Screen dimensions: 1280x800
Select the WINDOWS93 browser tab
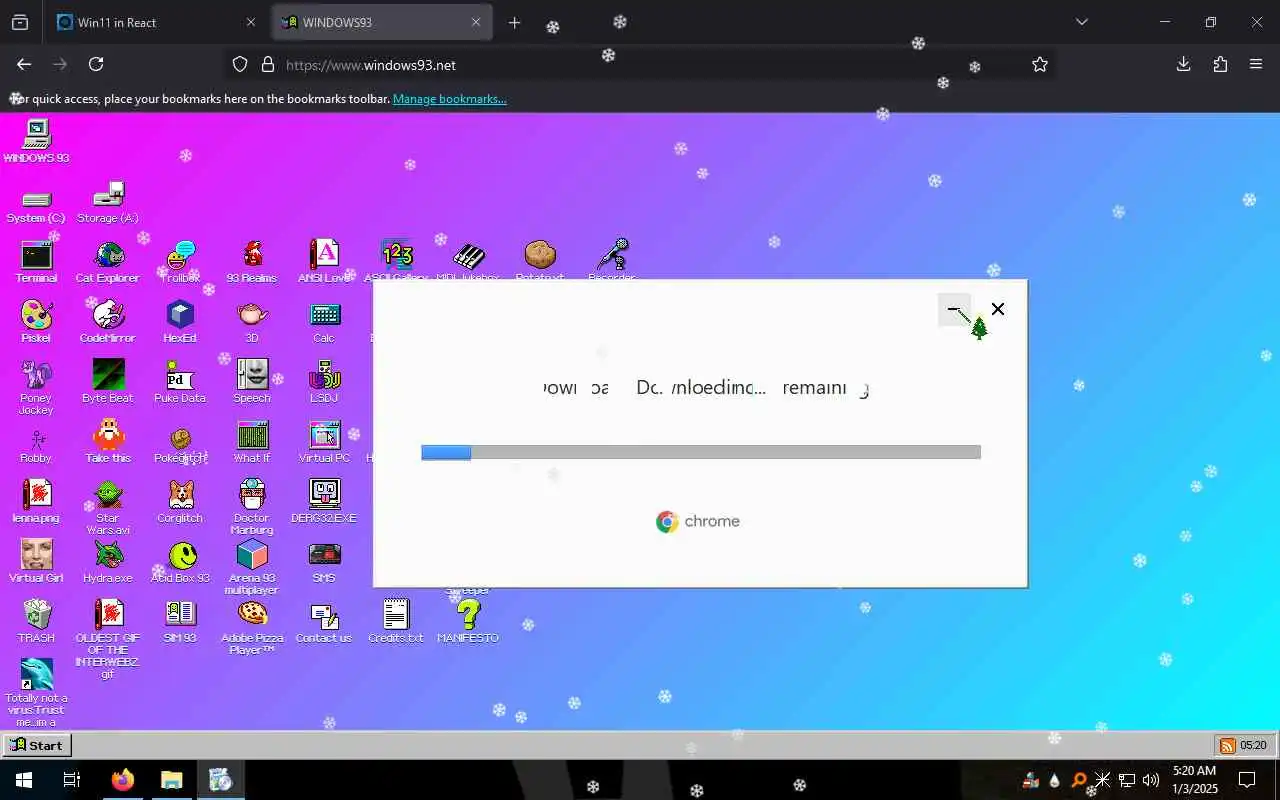(382, 22)
